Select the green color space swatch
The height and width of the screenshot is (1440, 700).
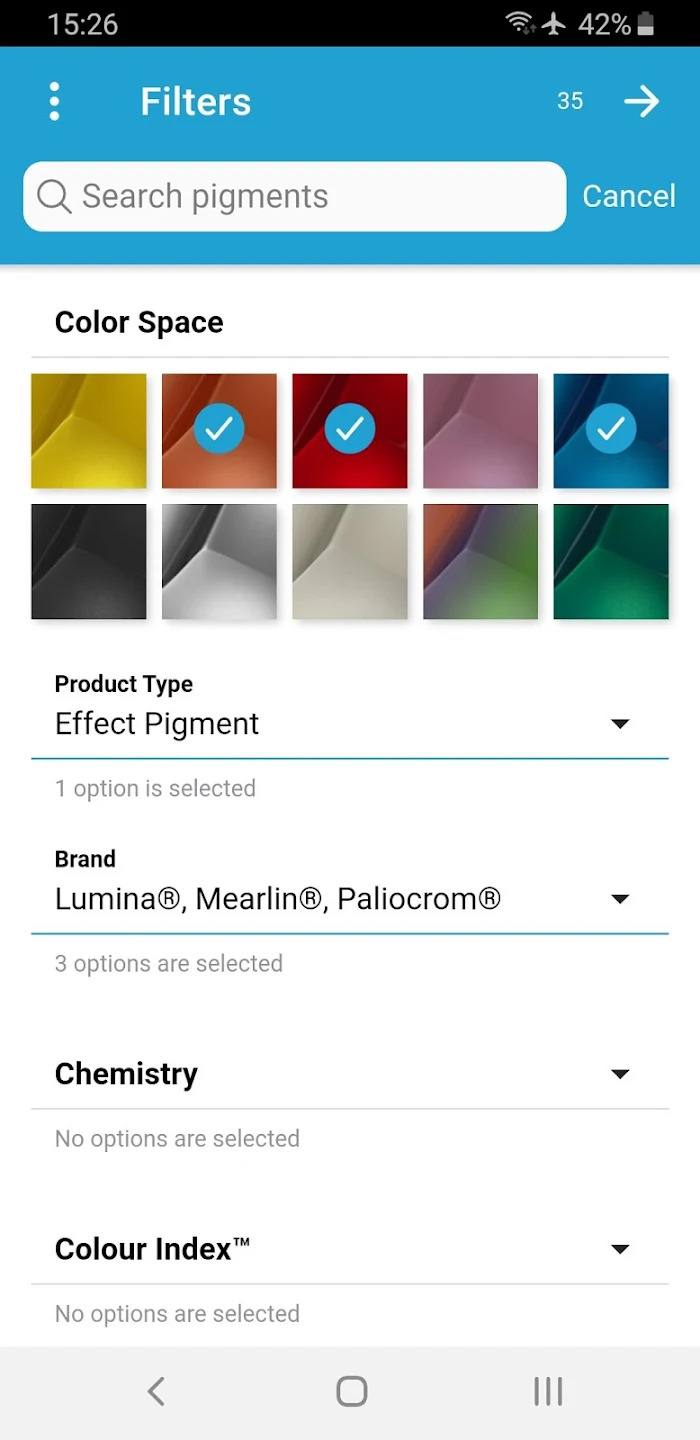pyautogui.click(x=611, y=562)
